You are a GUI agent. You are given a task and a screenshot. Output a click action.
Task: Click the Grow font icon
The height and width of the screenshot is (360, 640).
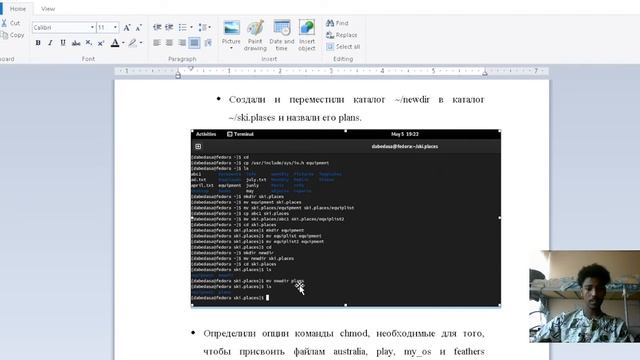pos(127,27)
